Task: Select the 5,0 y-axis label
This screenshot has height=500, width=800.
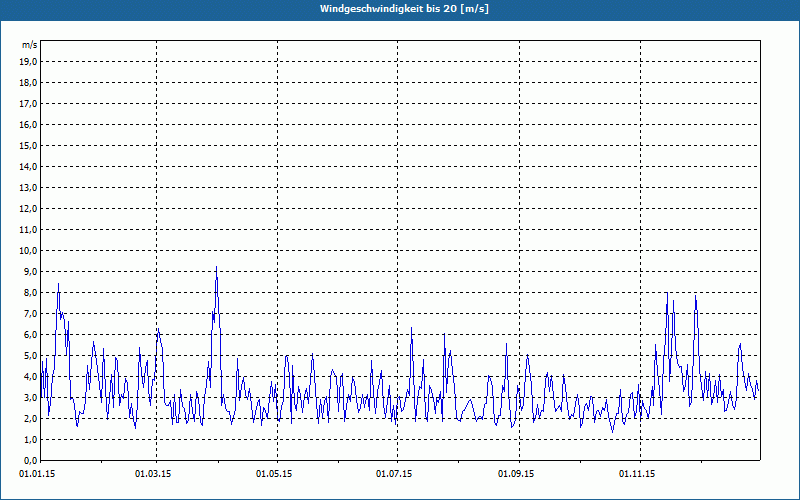Action: click(31, 356)
